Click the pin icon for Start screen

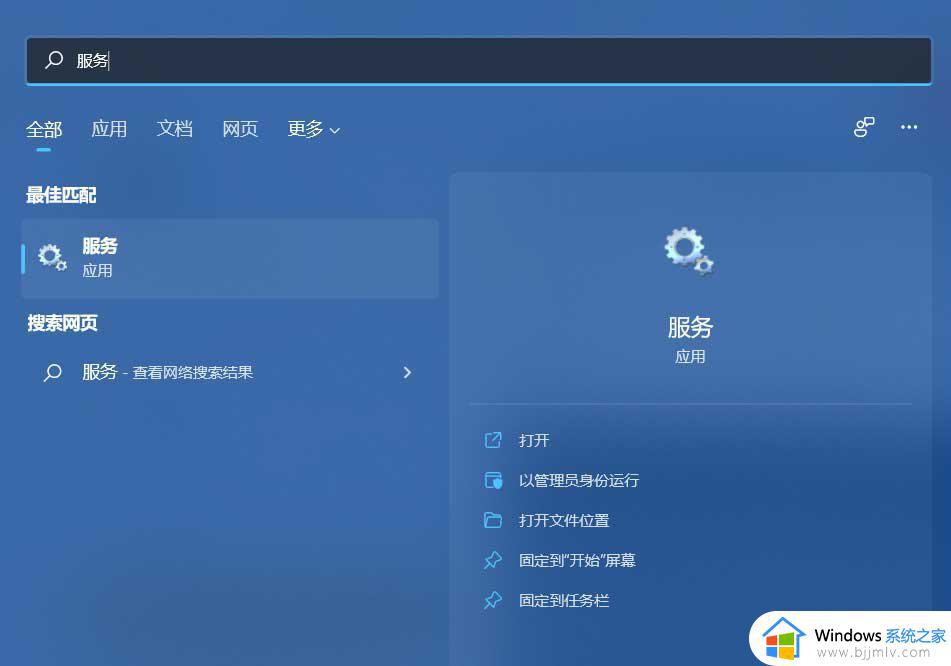(493, 560)
